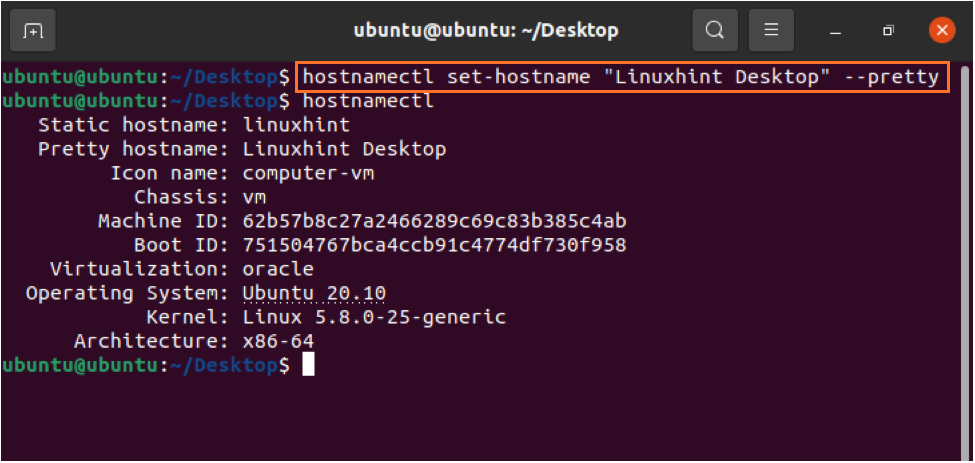
Task: Open a new terminal tab
Action: [32, 30]
